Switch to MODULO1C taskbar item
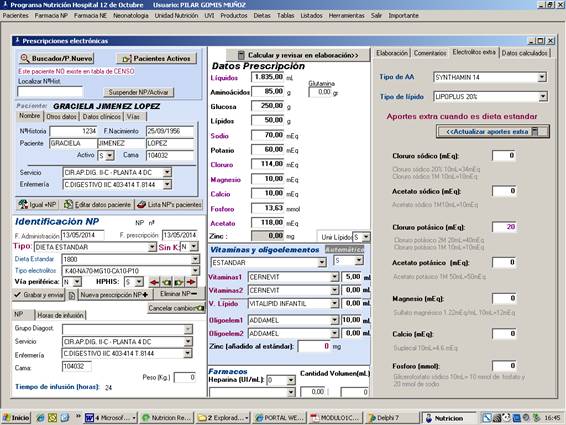Image resolution: width=566 pixels, height=425 pixels. (336, 418)
